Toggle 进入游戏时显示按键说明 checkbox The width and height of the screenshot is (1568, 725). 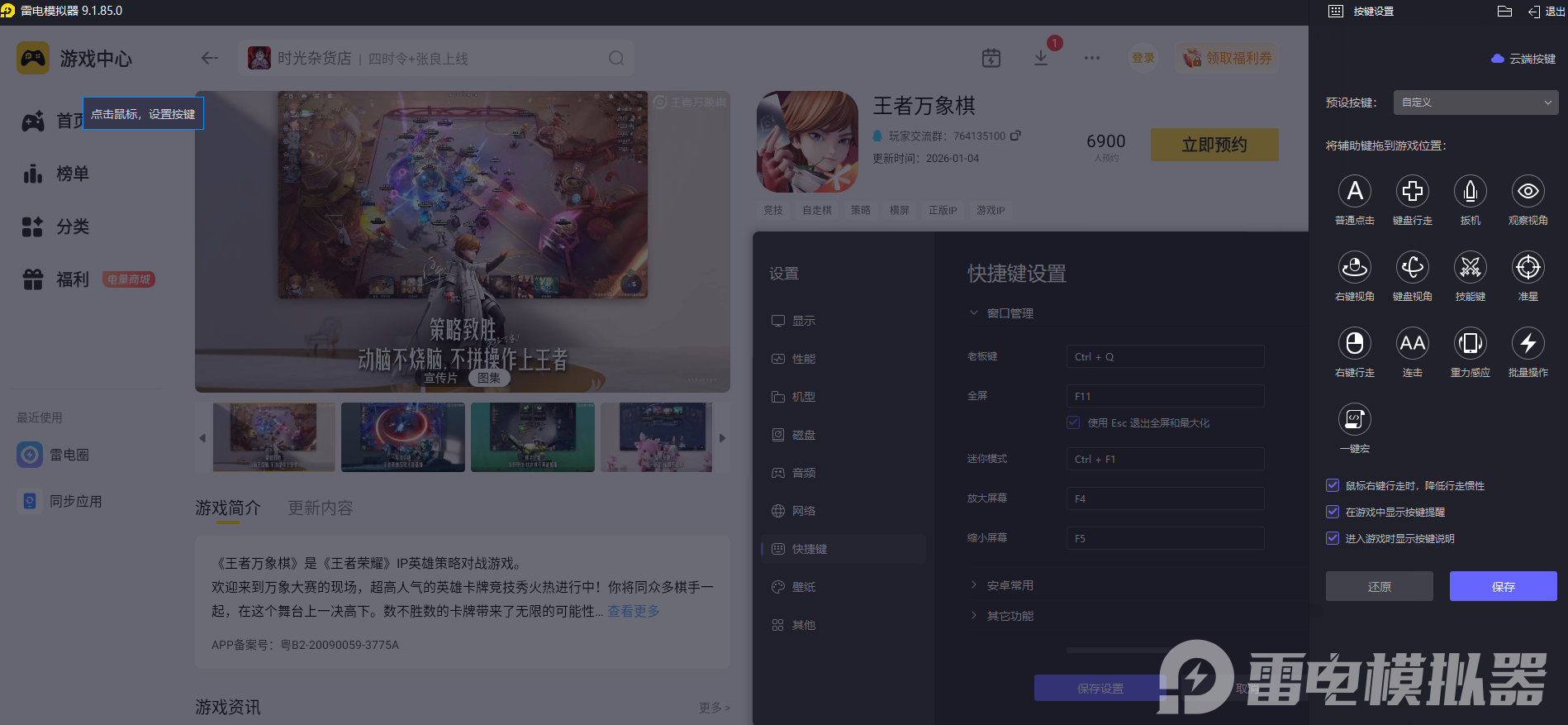coord(1333,538)
